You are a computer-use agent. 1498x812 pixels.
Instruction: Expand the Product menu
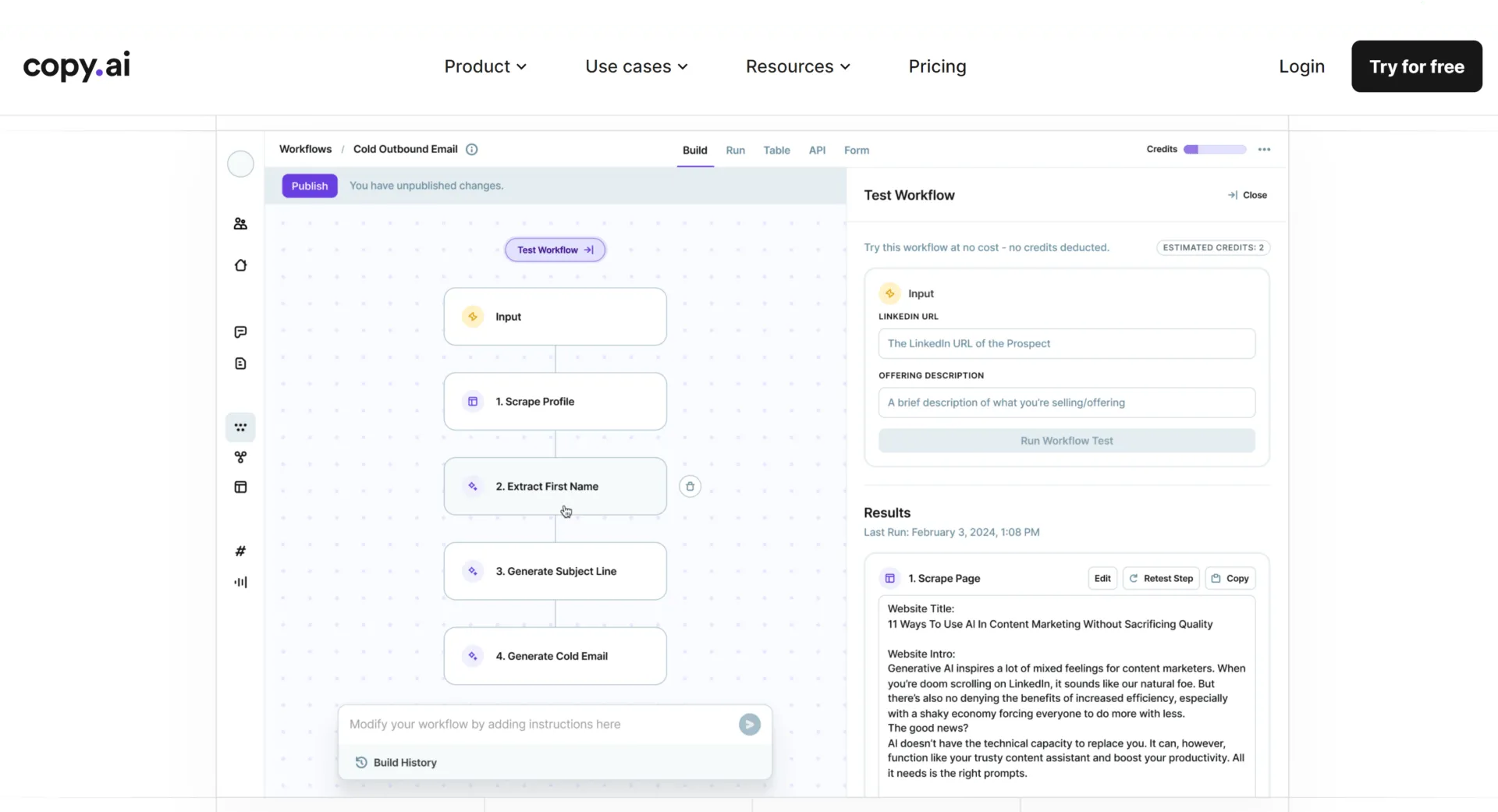pos(485,66)
